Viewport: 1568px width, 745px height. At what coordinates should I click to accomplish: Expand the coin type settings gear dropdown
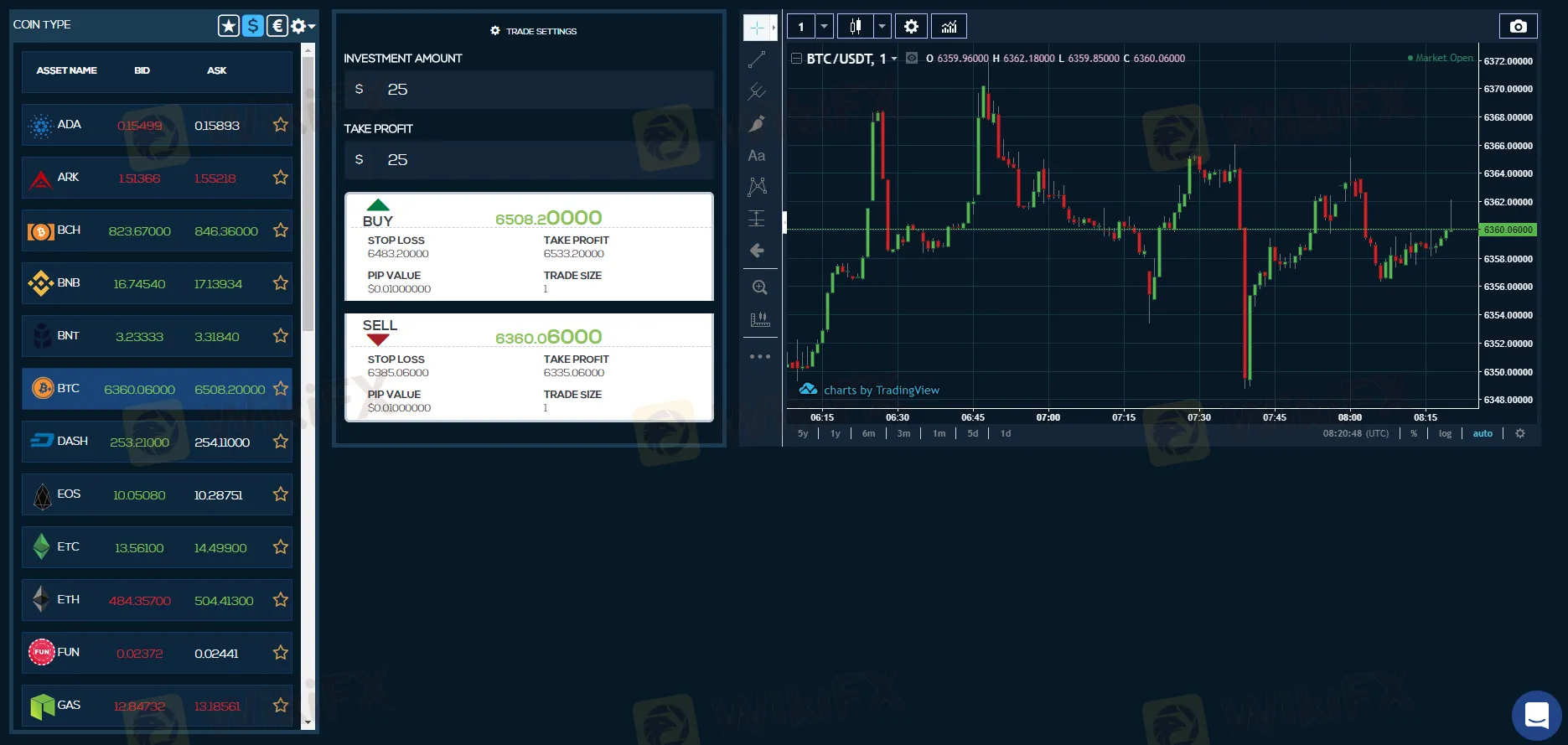coord(303,26)
